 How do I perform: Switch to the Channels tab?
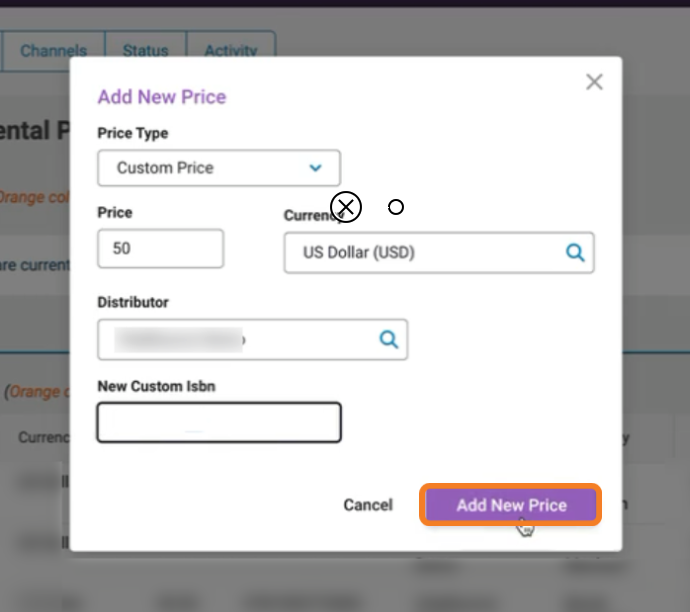tap(53, 51)
